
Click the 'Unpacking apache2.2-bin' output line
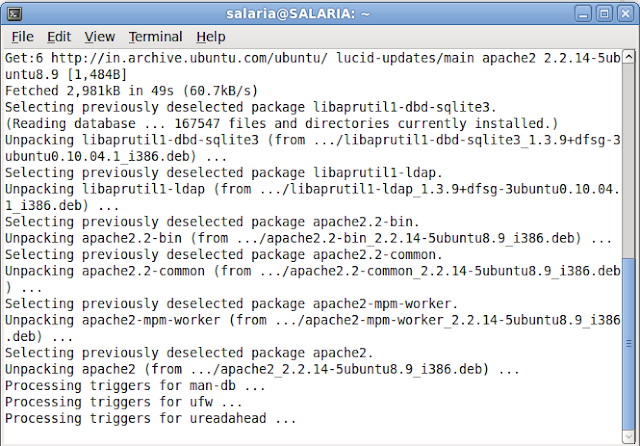pos(309,238)
